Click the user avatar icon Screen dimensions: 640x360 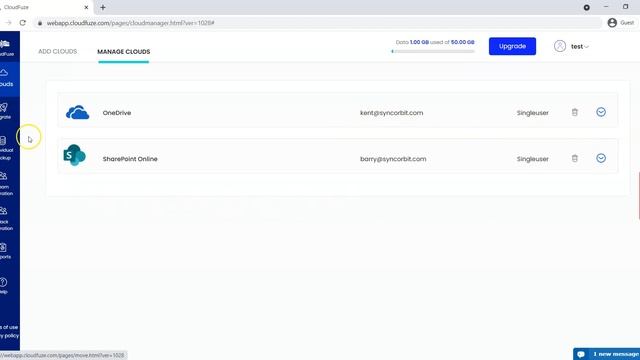(x=560, y=46)
